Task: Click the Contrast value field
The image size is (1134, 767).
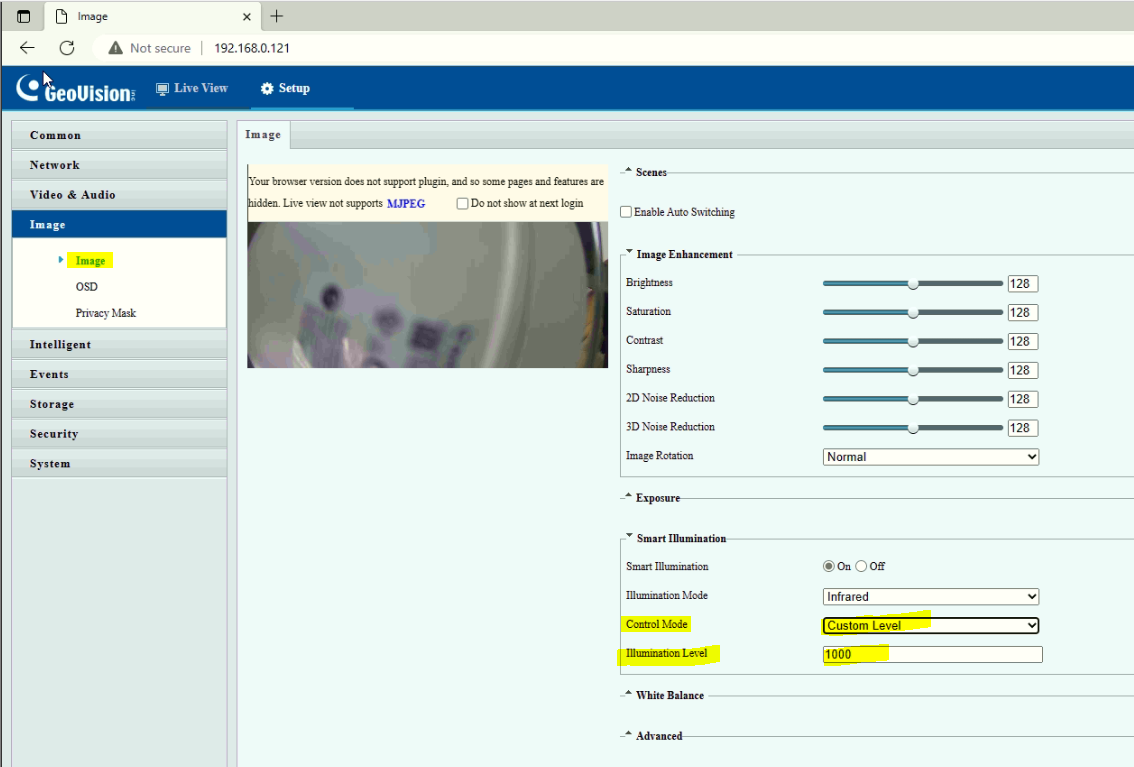Action: pos(1023,341)
